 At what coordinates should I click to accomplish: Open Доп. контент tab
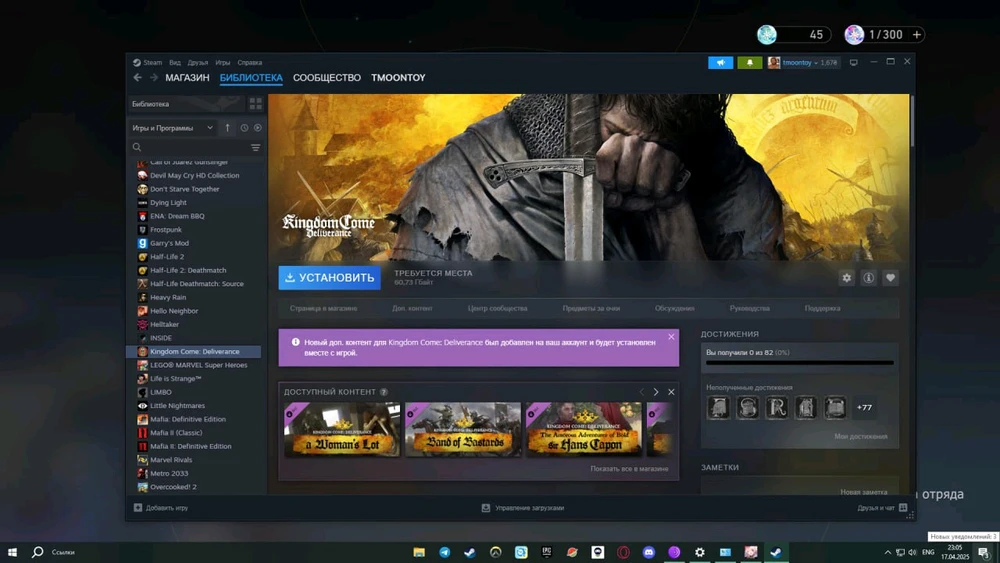(412, 309)
